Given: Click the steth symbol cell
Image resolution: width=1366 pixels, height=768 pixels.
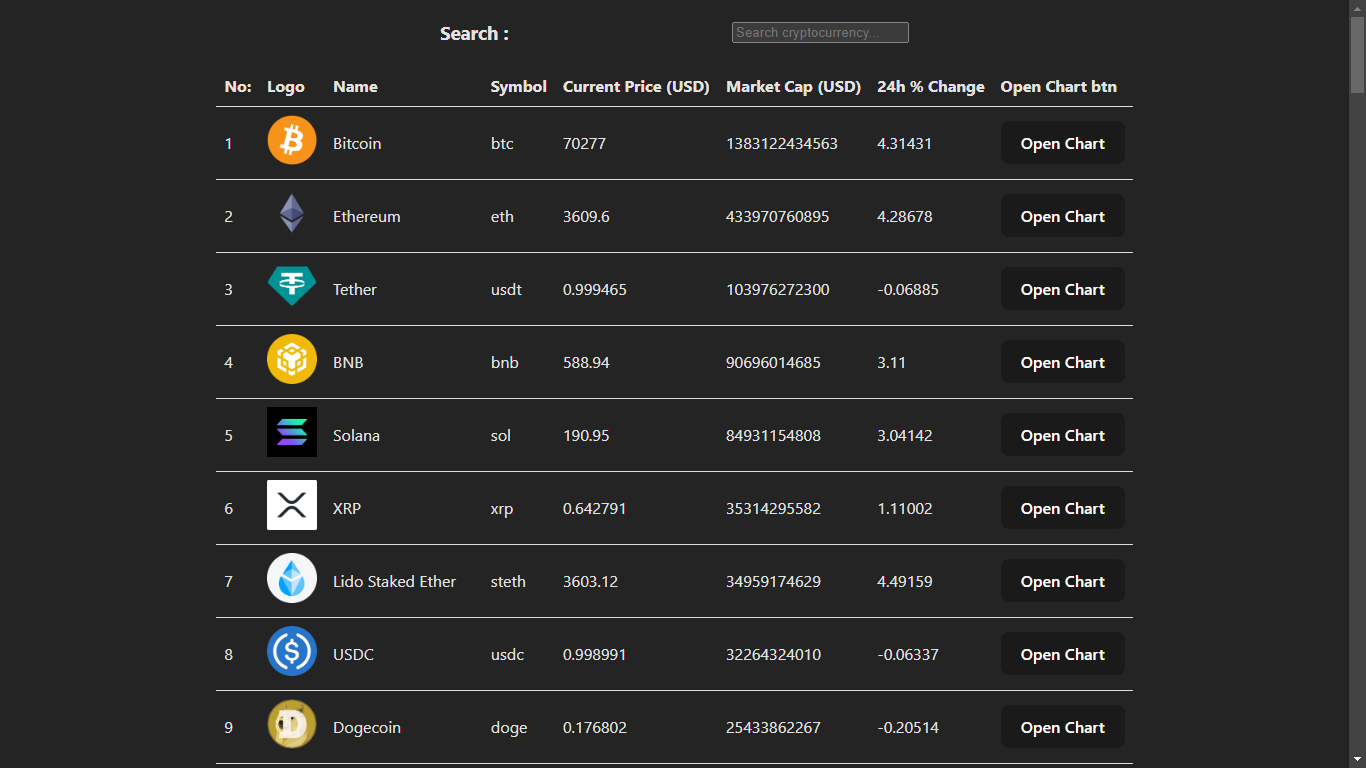Looking at the screenshot, I should (508, 582).
